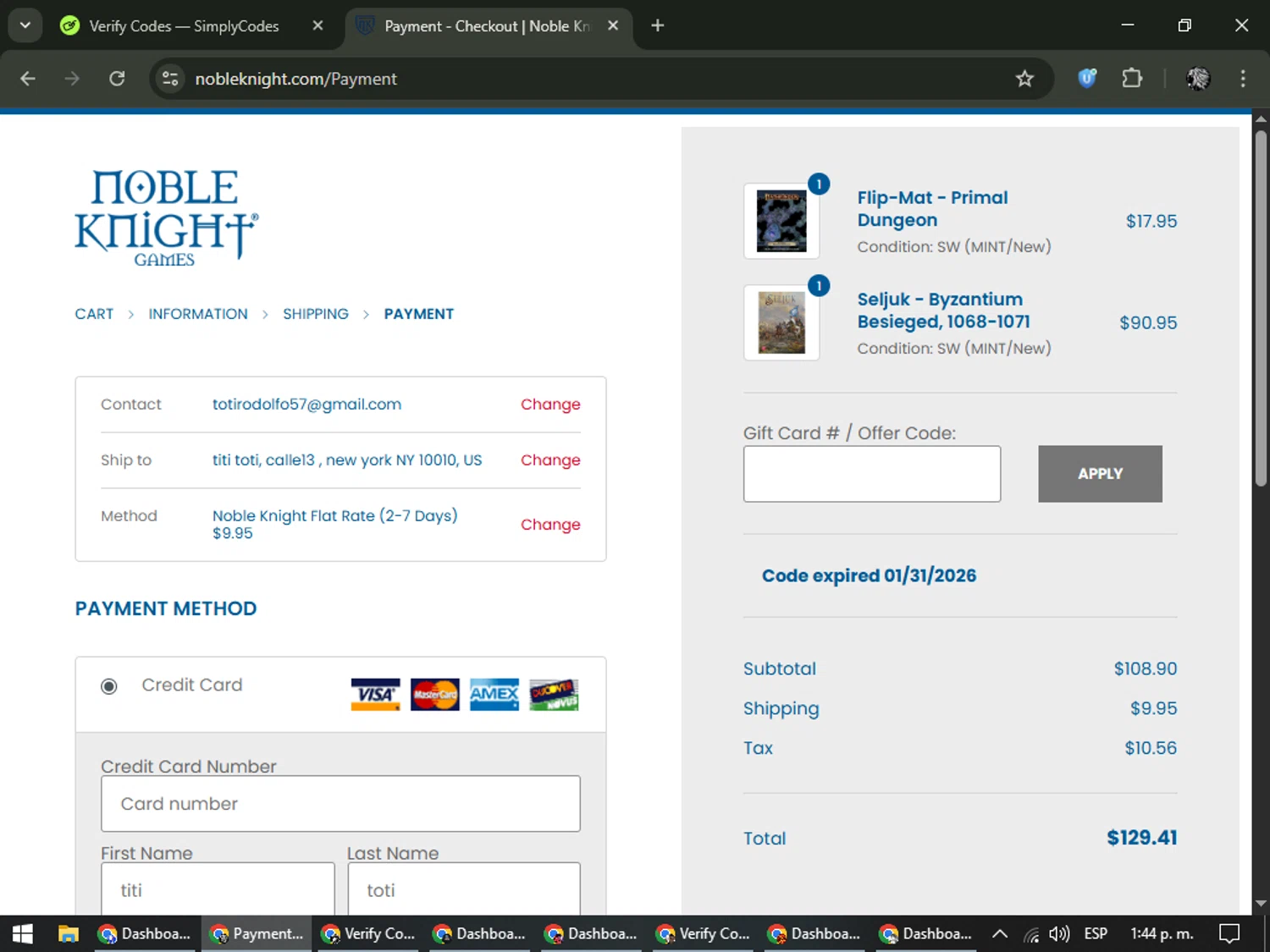Screen dimensions: 1270x952
Task: Click the PAYMENT breadcrumb step
Action: pos(419,314)
